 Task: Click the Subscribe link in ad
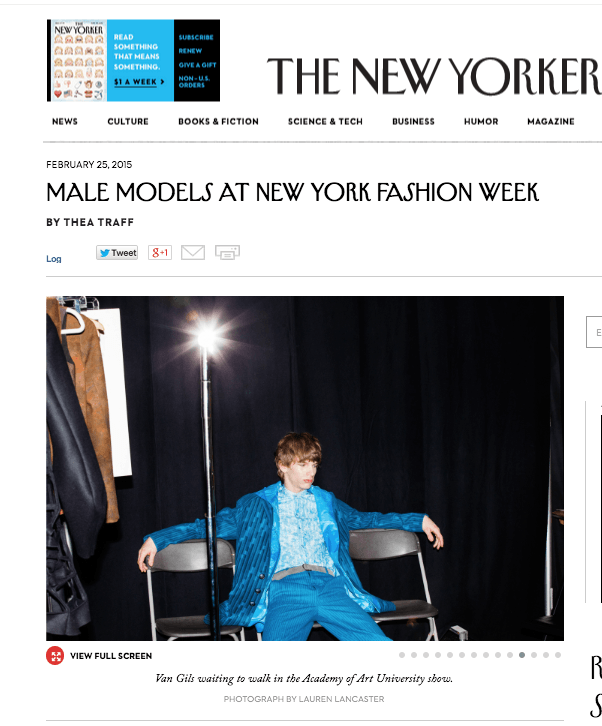pos(196,37)
